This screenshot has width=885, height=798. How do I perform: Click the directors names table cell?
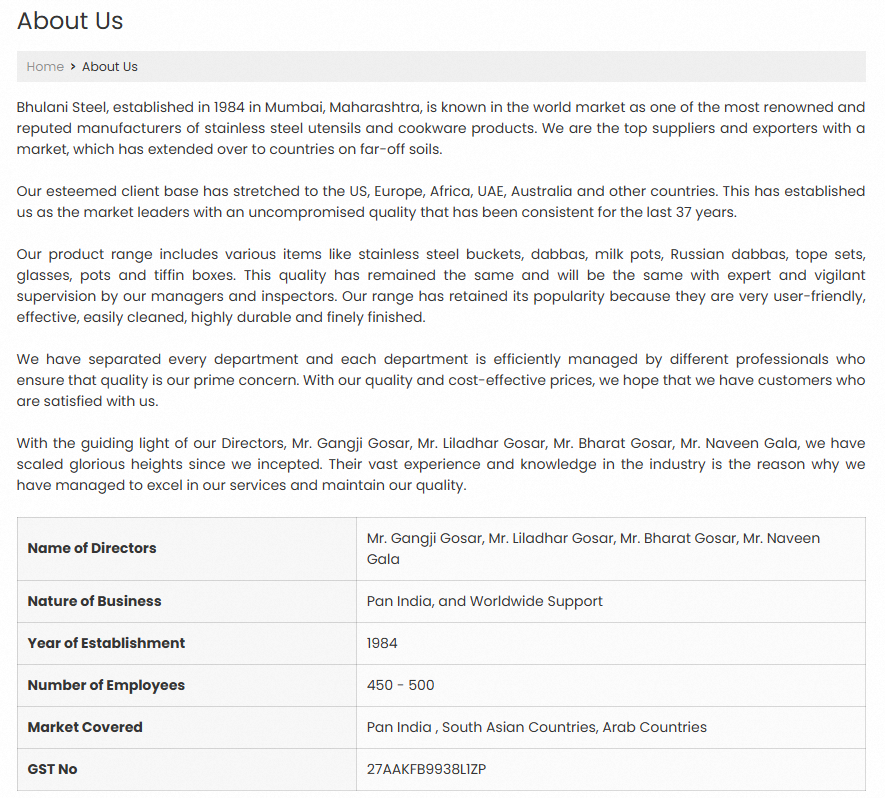tap(611, 549)
